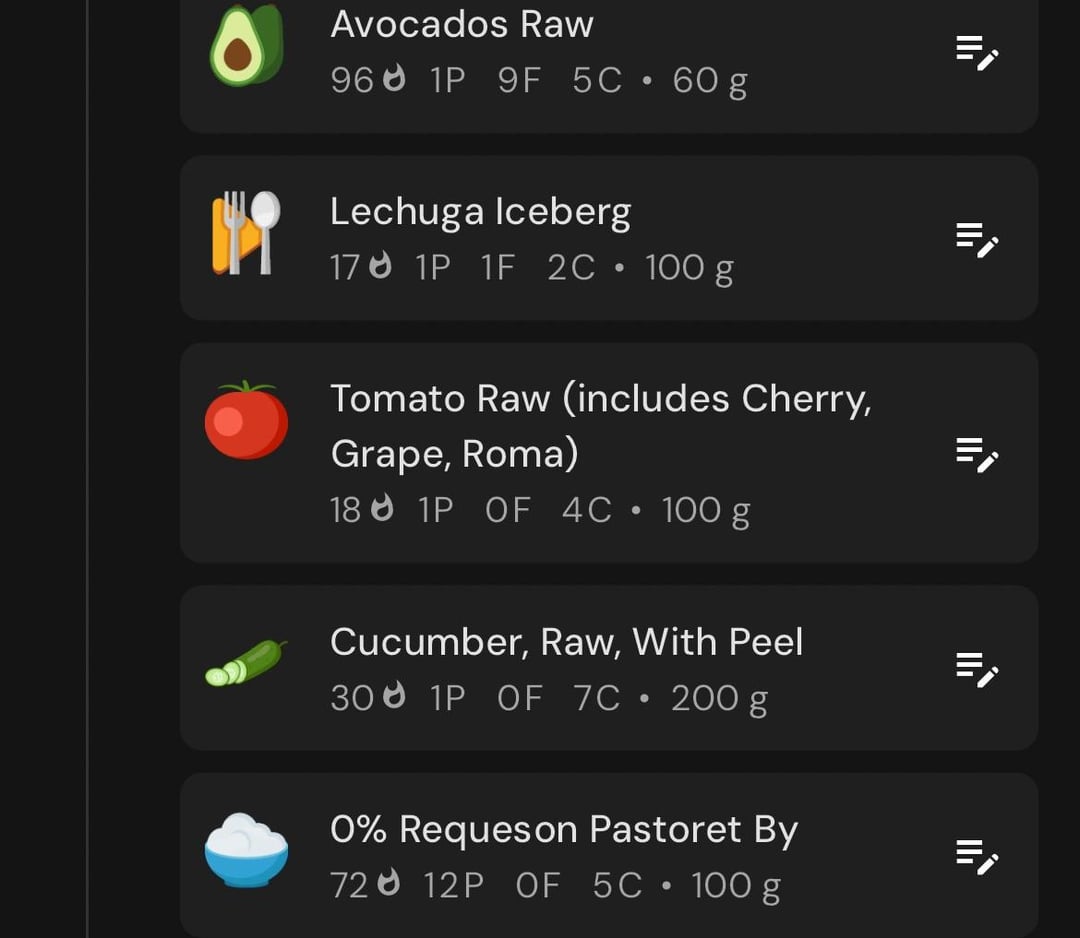Open Cucumber, Raw, With Peel entry
The image size is (1080, 938).
pos(566,642)
